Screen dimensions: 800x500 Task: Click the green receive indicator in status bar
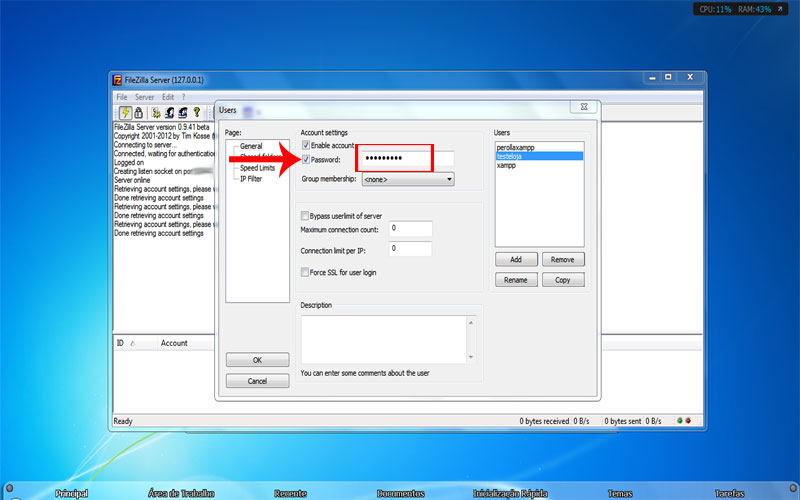pyautogui.click(x=680, y=421)
